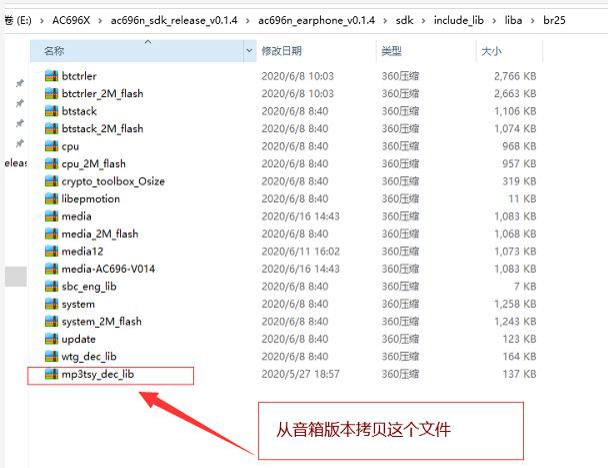Click the btstack archive icon
The height and width of the screenshot is (468, 608).
tap(52, 111)
